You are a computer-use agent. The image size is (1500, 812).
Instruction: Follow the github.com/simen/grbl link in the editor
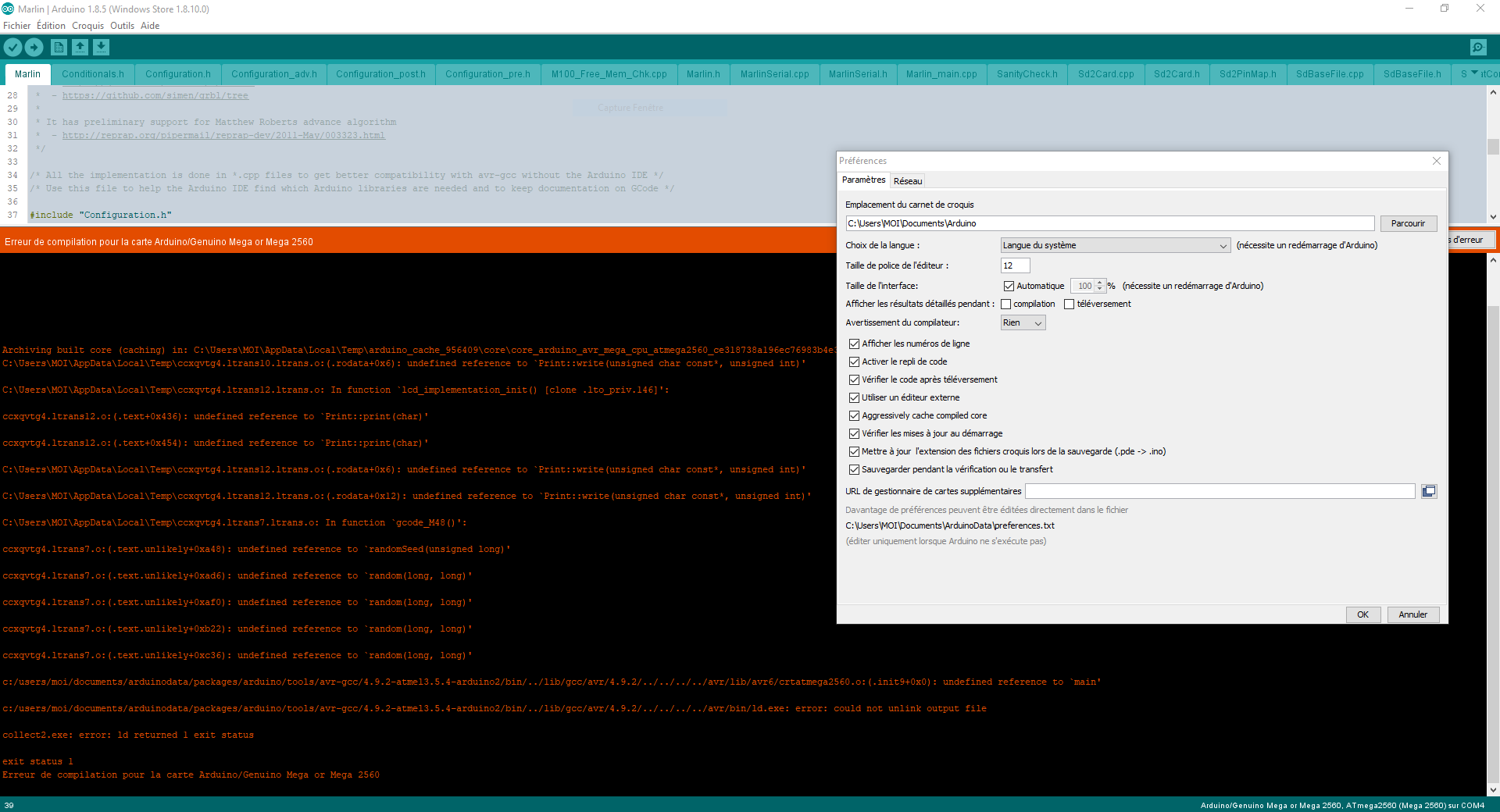pyautogui.click(x=155, y=96)
